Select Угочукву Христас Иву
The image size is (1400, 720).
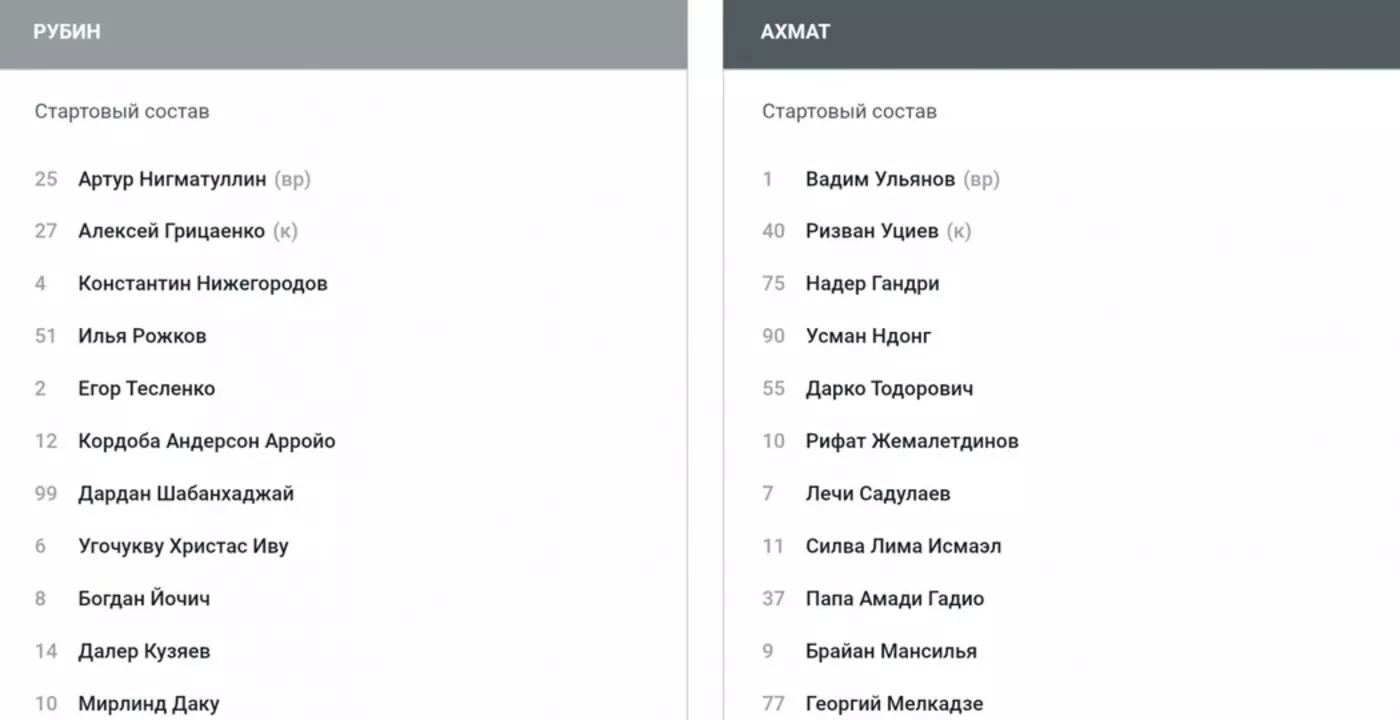(183, 546)
